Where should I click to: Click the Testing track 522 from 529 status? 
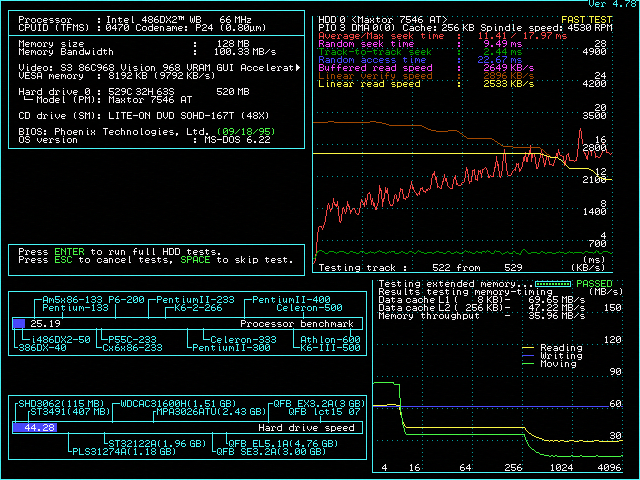(420, 268)
